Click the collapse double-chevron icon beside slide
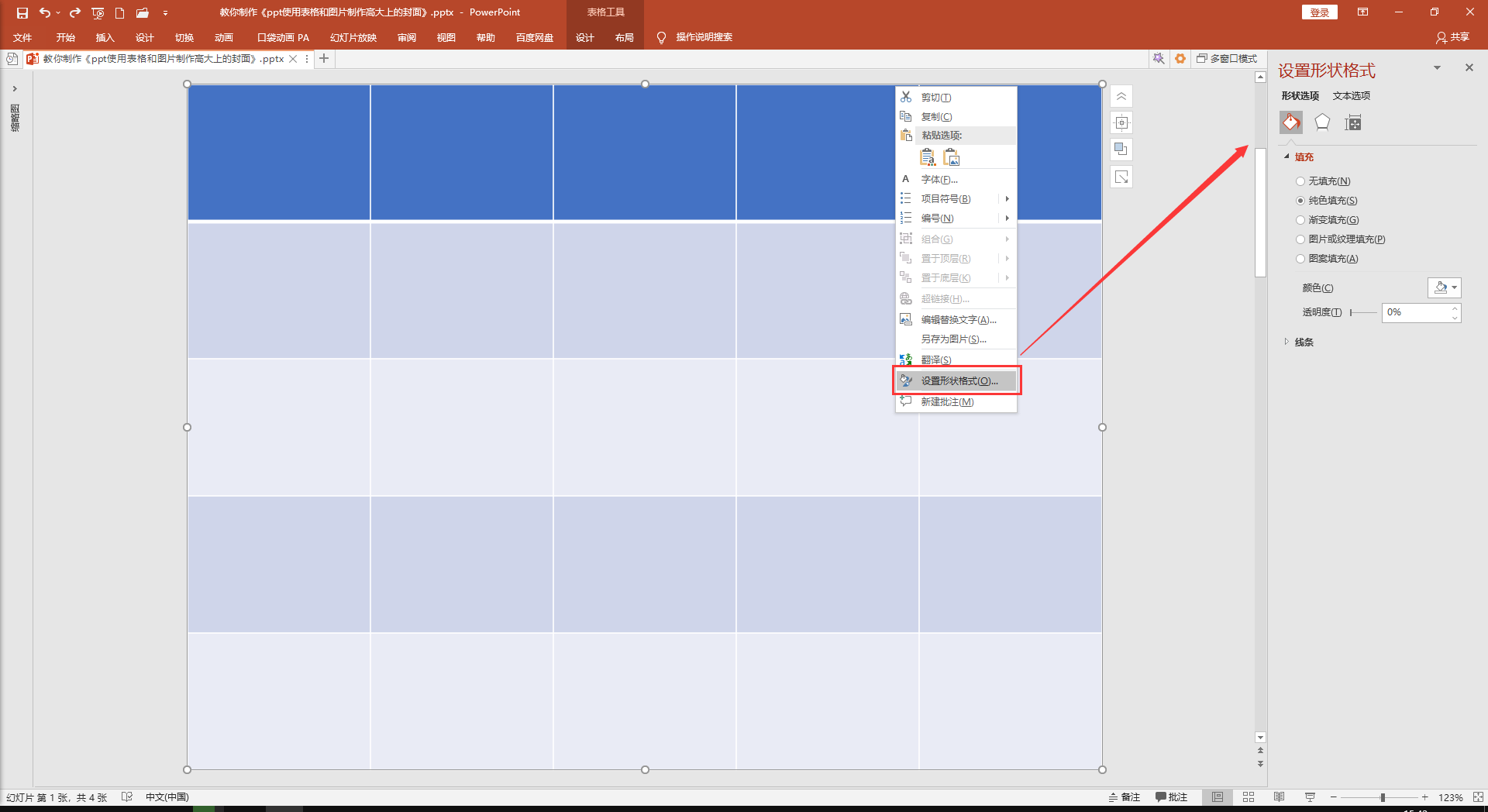 tap(1121, 97)
